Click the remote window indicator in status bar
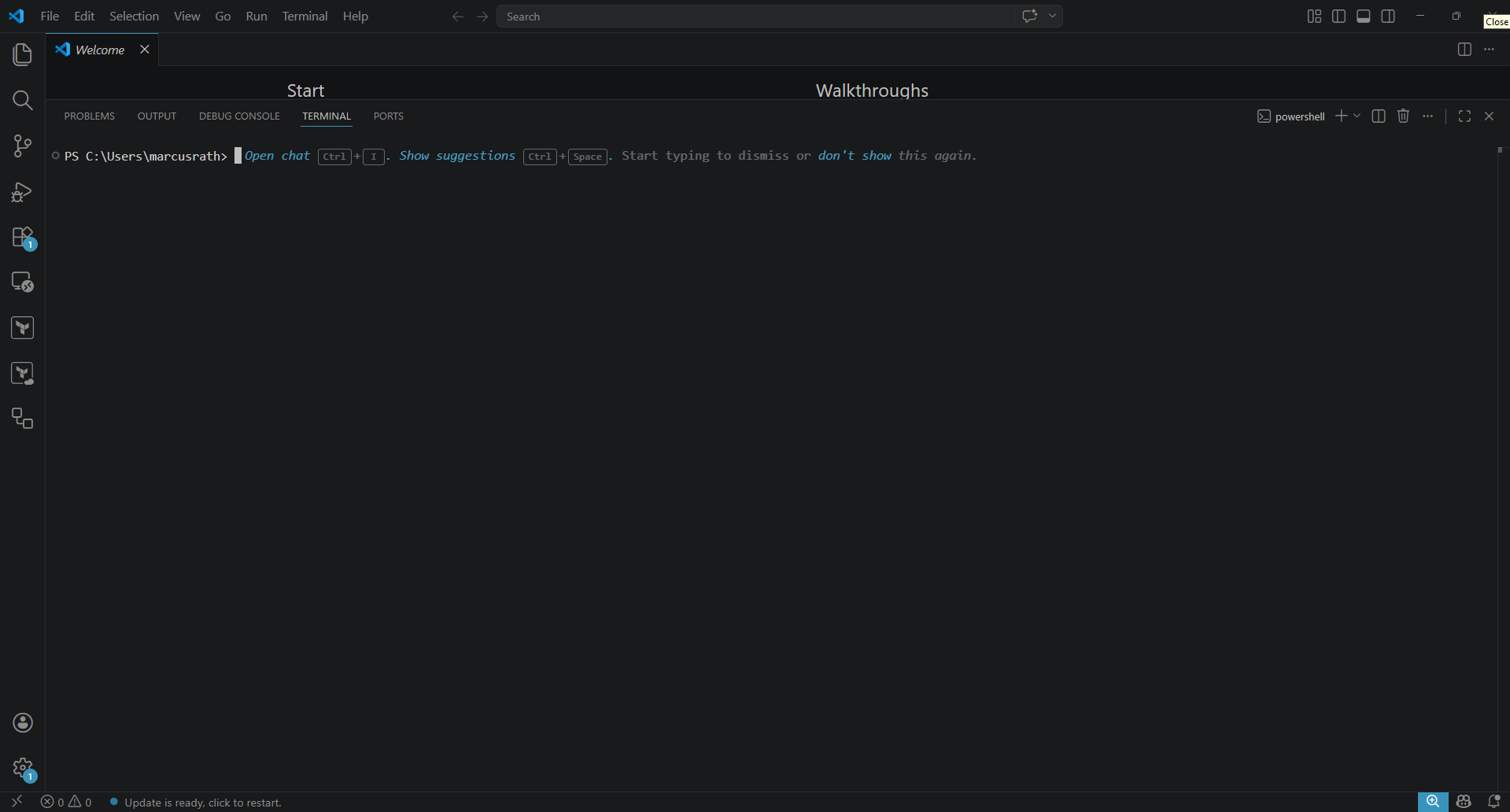This screenshot has width=1510, height=812. click(x=17, y=802)
